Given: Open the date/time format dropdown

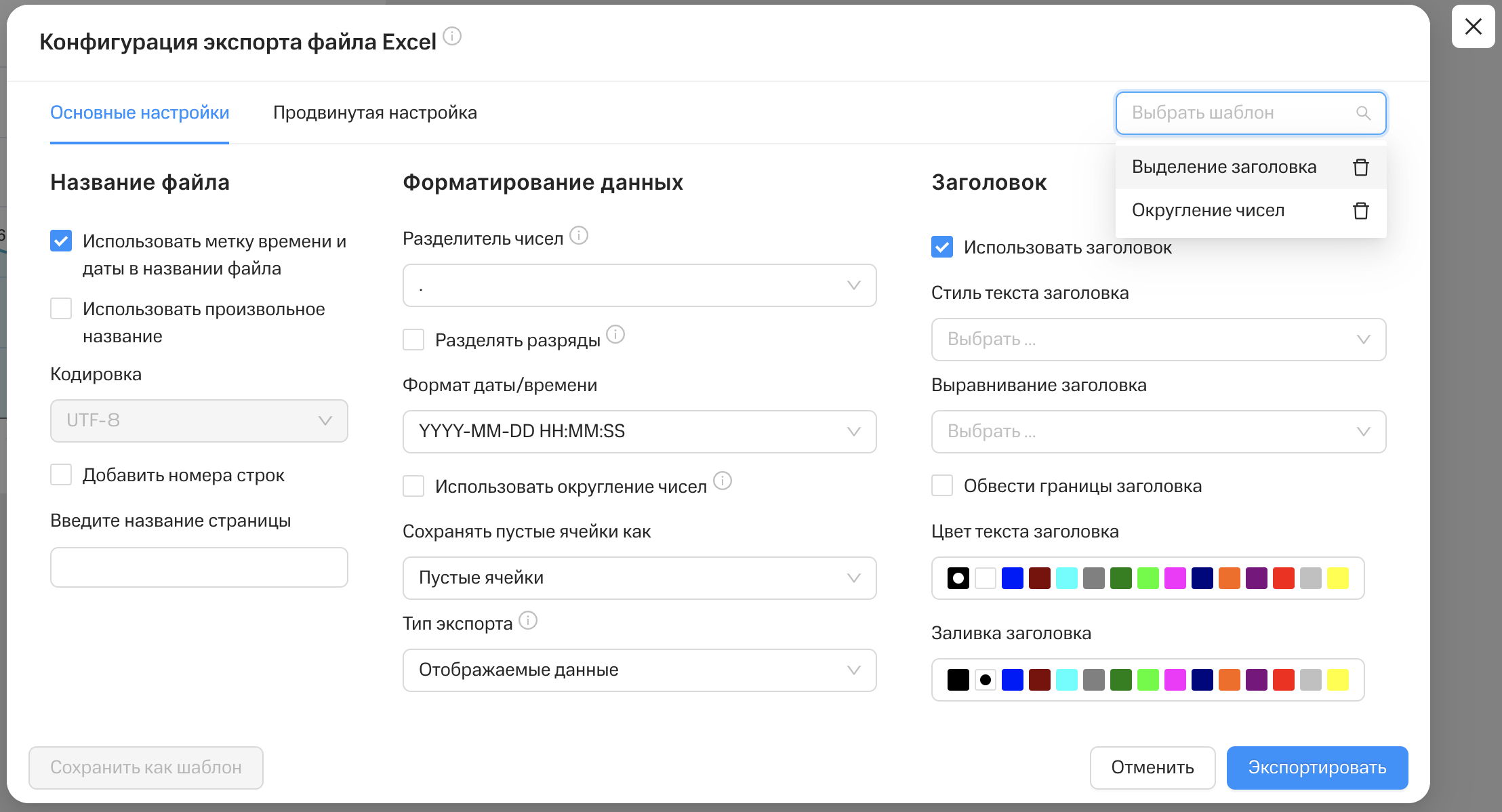Looking at the screenshot, I should [x=639, y=432].
